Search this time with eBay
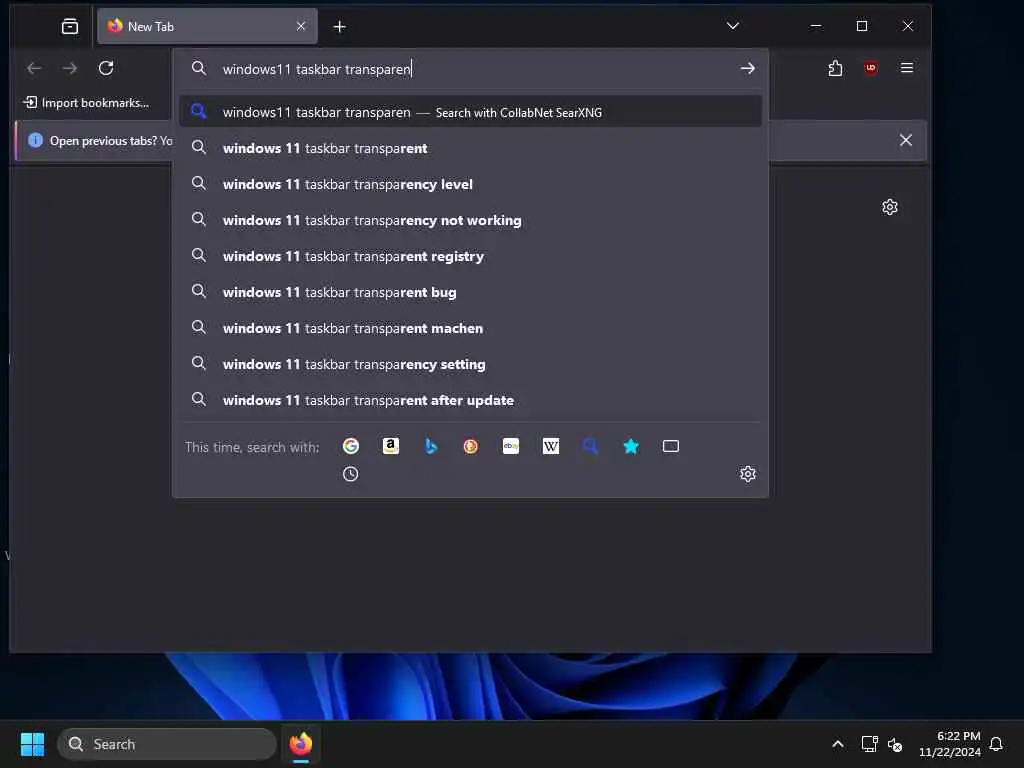The height and width of the screenshot is (768, 1024). (511, 446)
